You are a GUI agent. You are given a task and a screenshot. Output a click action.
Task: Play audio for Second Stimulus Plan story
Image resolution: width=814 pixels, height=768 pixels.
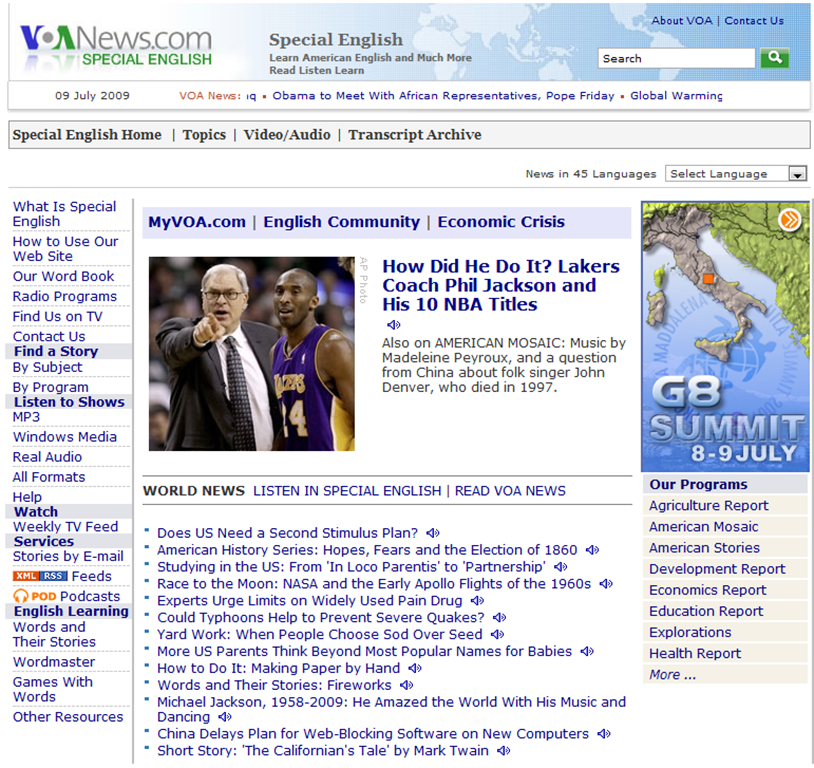433,533
